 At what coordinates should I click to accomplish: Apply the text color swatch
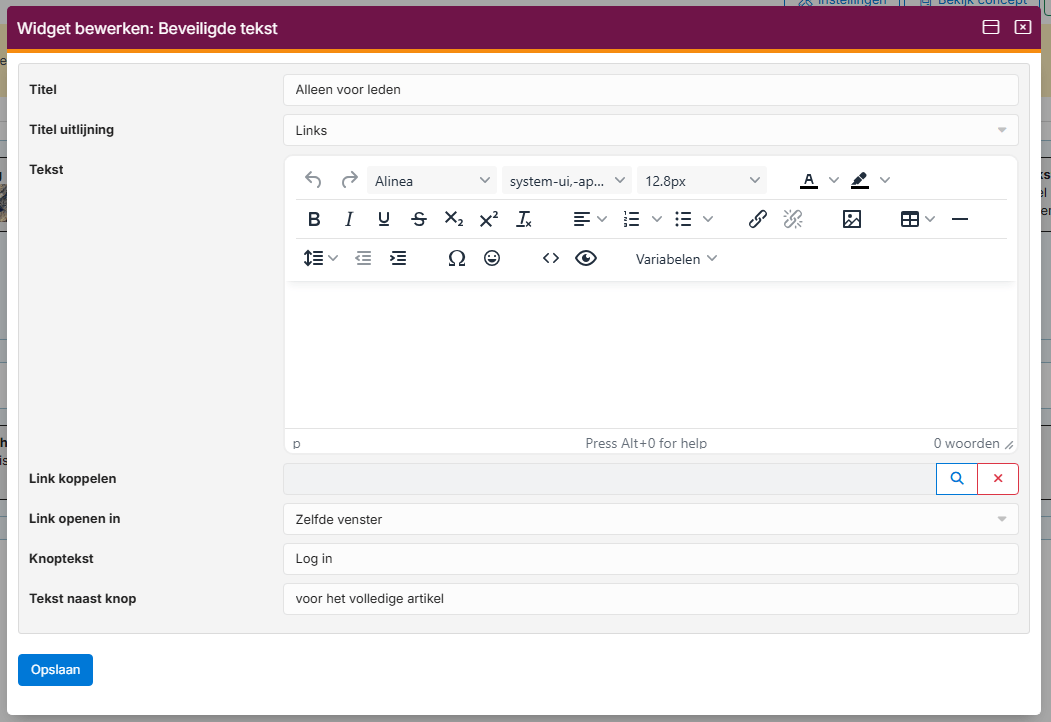(x=809, y=181)
